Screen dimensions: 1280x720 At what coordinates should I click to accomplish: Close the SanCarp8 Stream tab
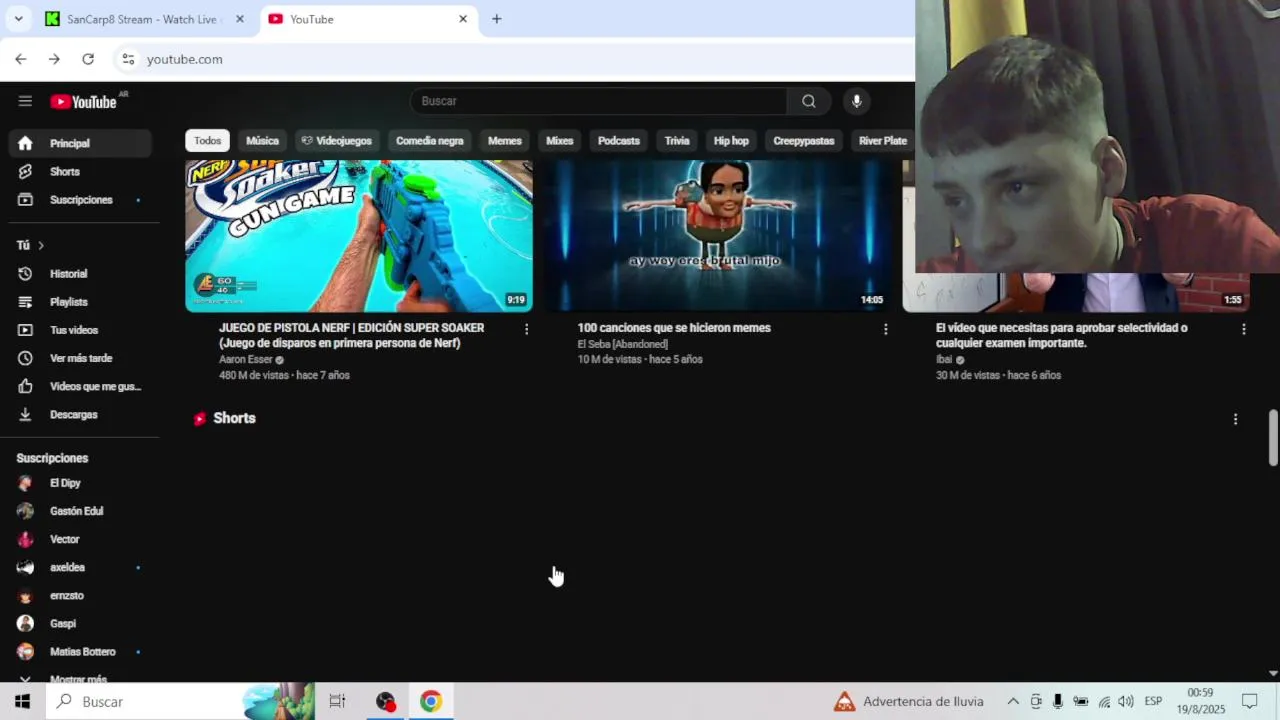pyautogui.click(x=239, y=19)
